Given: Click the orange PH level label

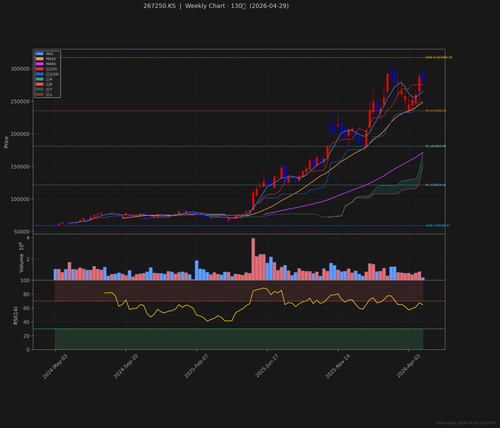Looking at the screenshot, I should (x=435, y=111).
